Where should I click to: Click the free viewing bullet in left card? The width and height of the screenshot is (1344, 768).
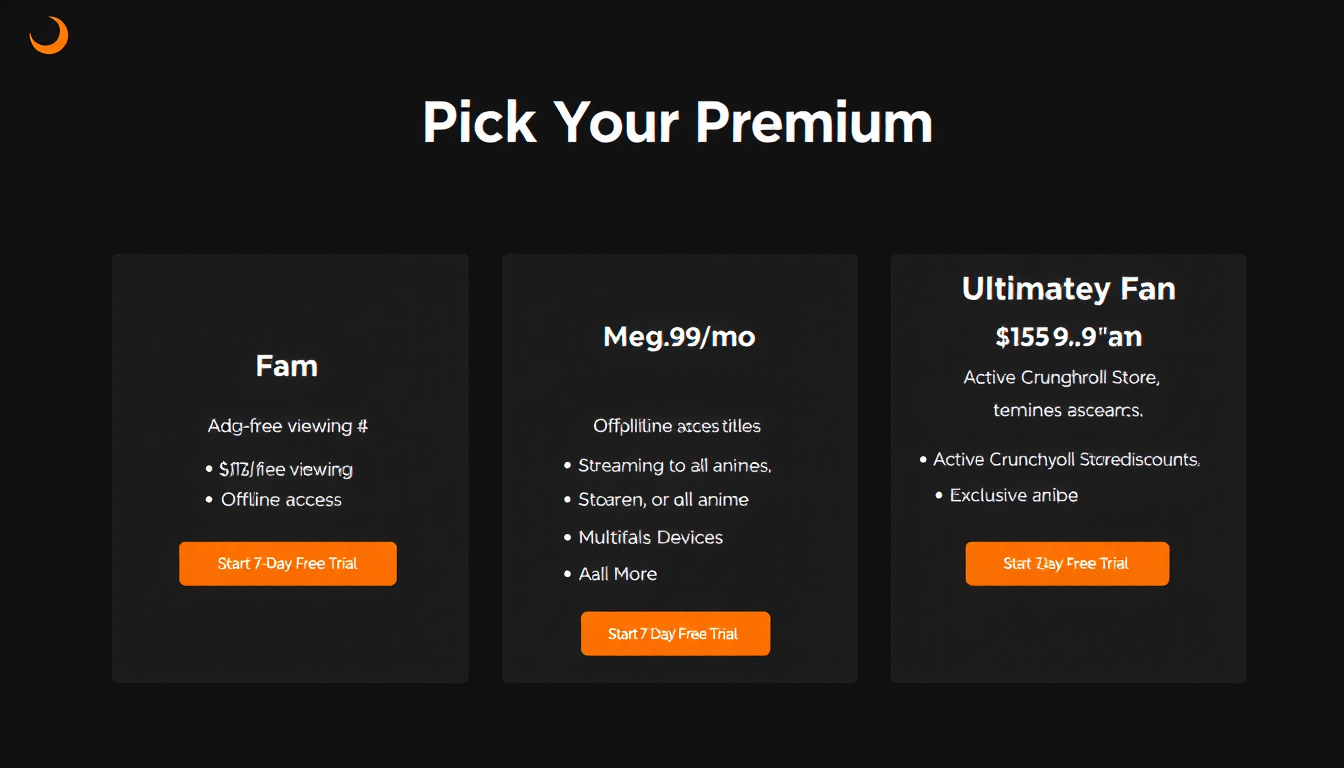[x=285, y=469]
